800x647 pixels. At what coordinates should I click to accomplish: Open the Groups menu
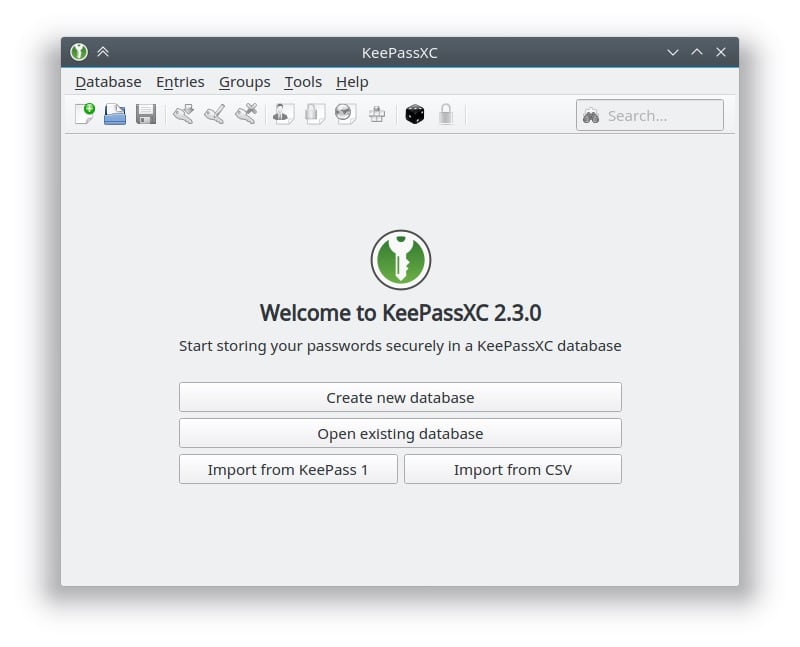click(244, 82)
